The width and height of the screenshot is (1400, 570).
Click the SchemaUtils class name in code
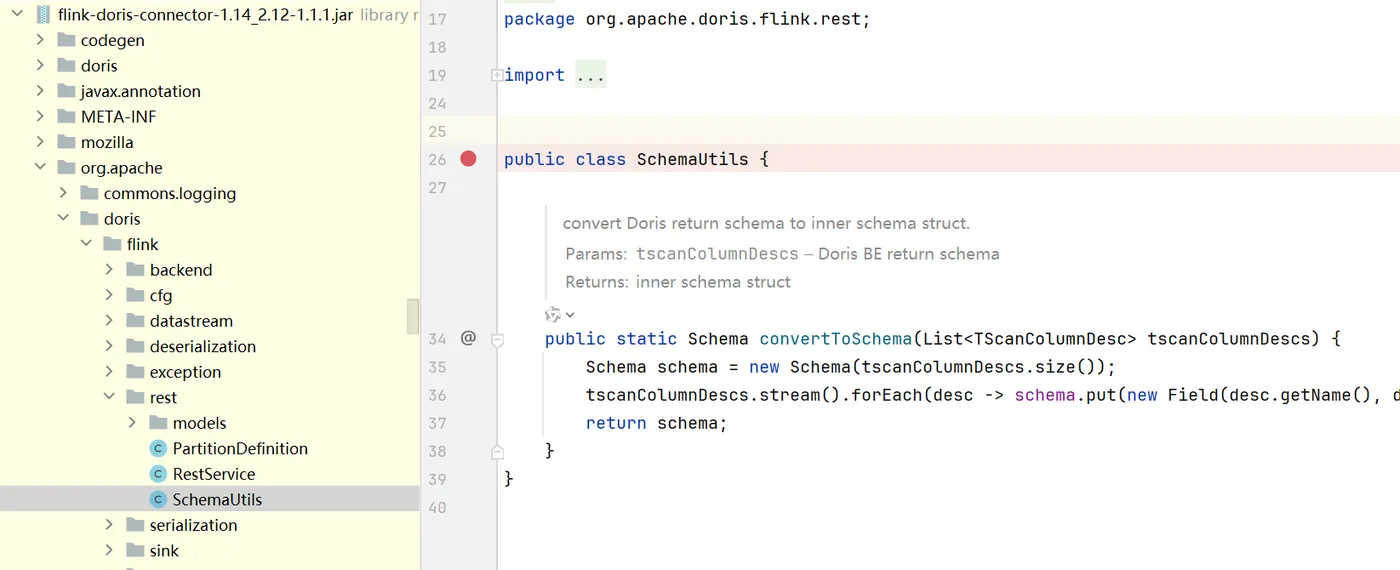[692, 159]
